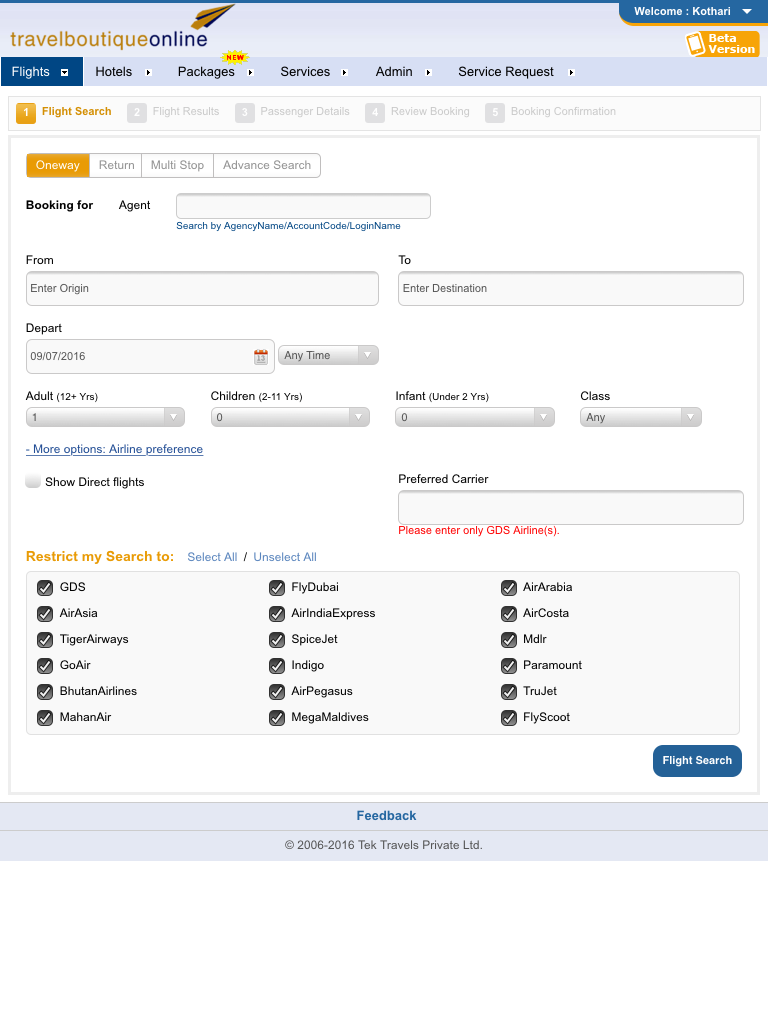Uncheck the MegaMaldives checkbox
Image resolution: width=768 pixels, height=1024 pixels.
(x=277, y=718)
